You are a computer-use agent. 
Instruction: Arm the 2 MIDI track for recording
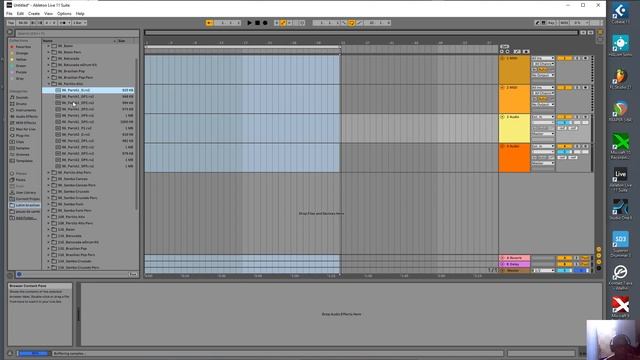[x=585, y=87]
